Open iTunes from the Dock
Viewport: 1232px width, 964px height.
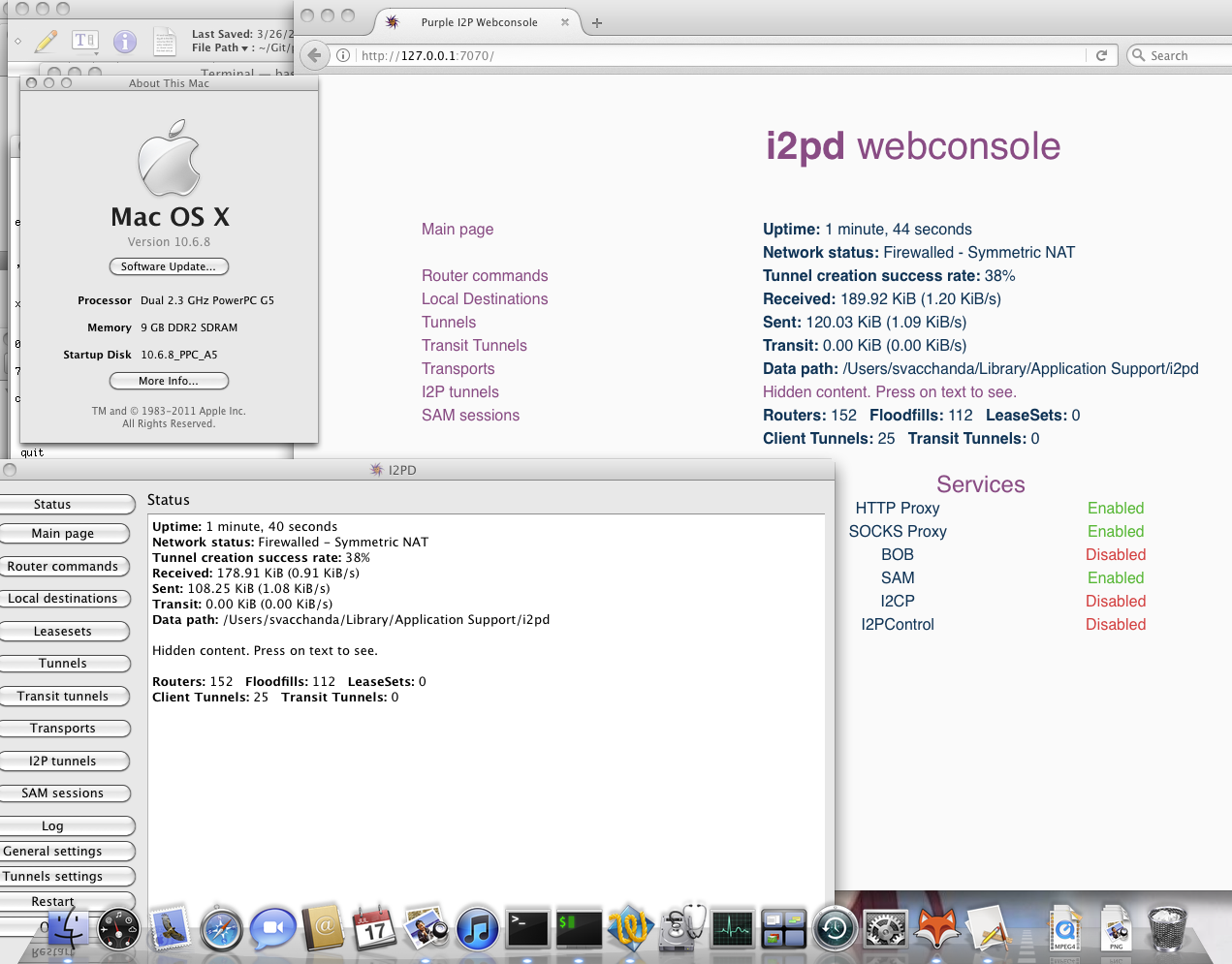click(477, 930)
